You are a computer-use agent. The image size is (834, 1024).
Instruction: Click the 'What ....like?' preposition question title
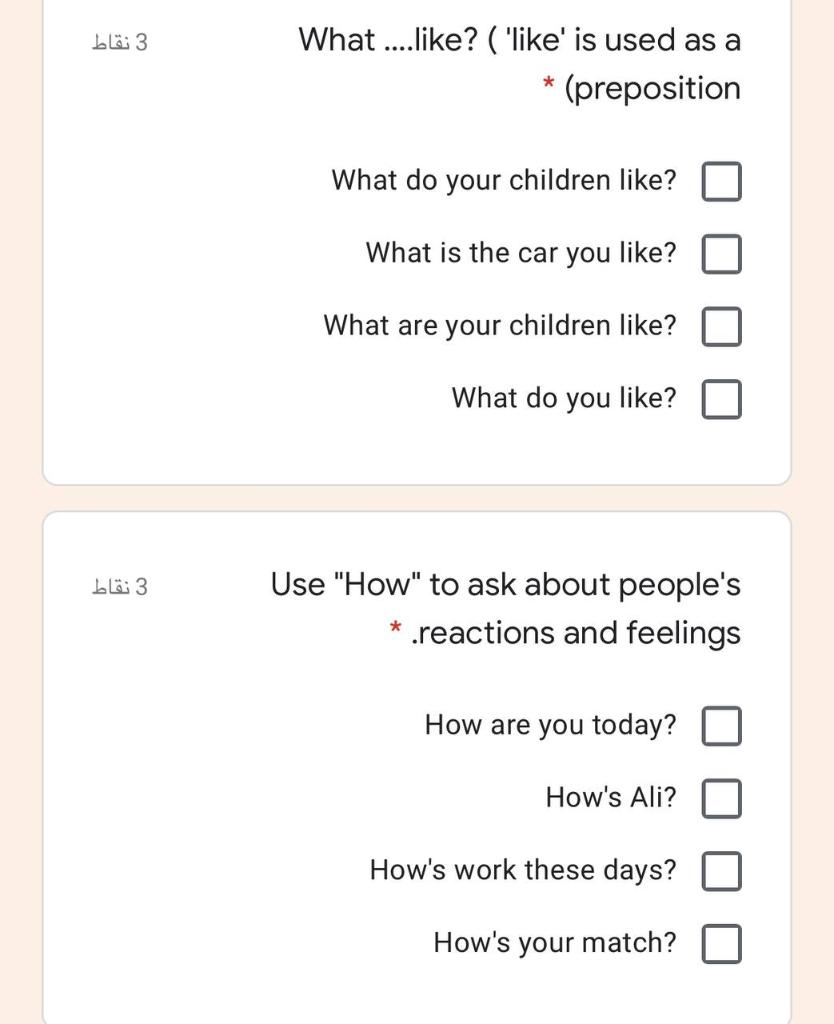pos(520,64)
